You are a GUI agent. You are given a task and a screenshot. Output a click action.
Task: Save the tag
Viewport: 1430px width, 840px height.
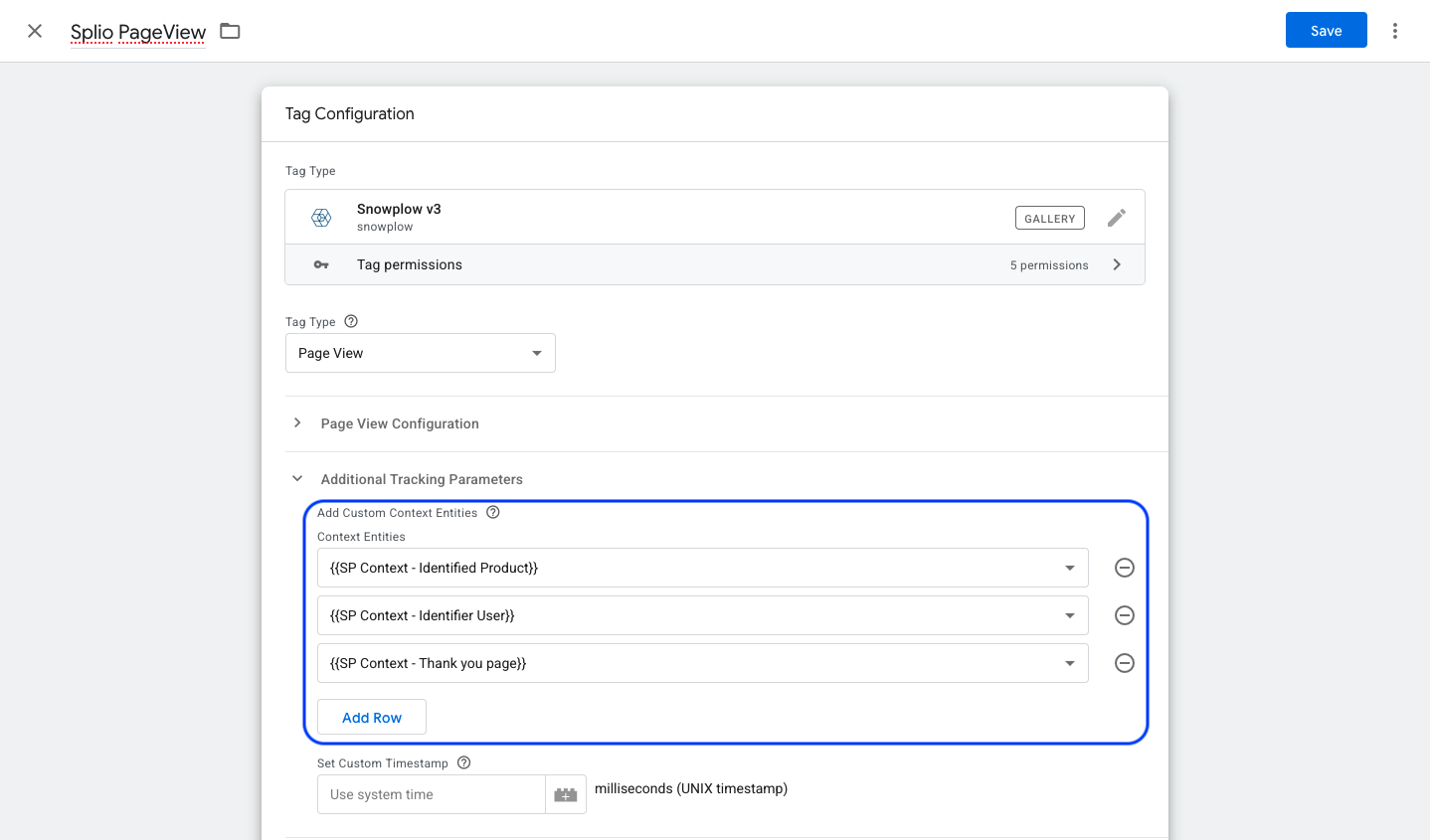(1326, 30)
